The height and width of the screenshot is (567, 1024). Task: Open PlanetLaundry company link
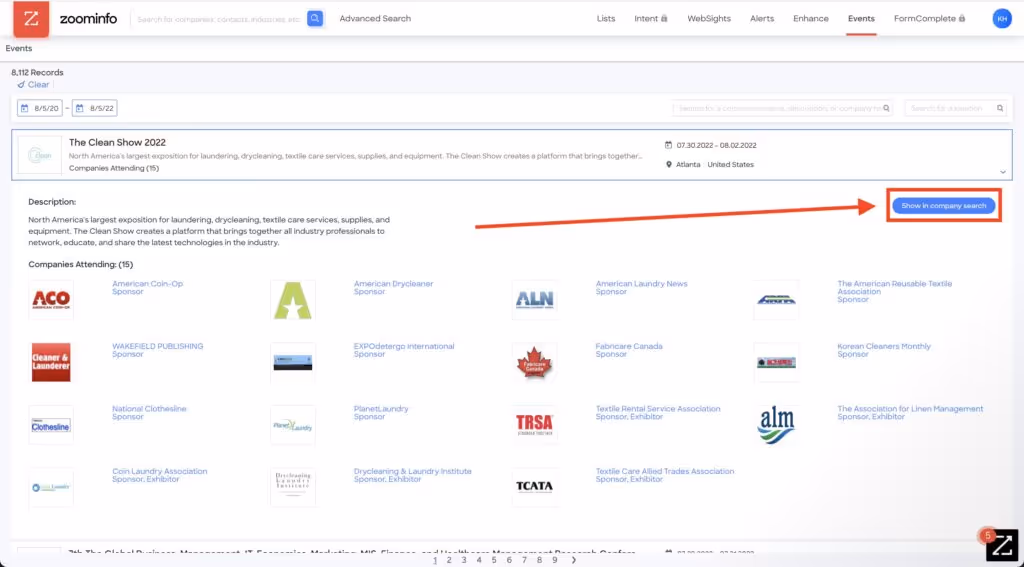tap(381, 409)
